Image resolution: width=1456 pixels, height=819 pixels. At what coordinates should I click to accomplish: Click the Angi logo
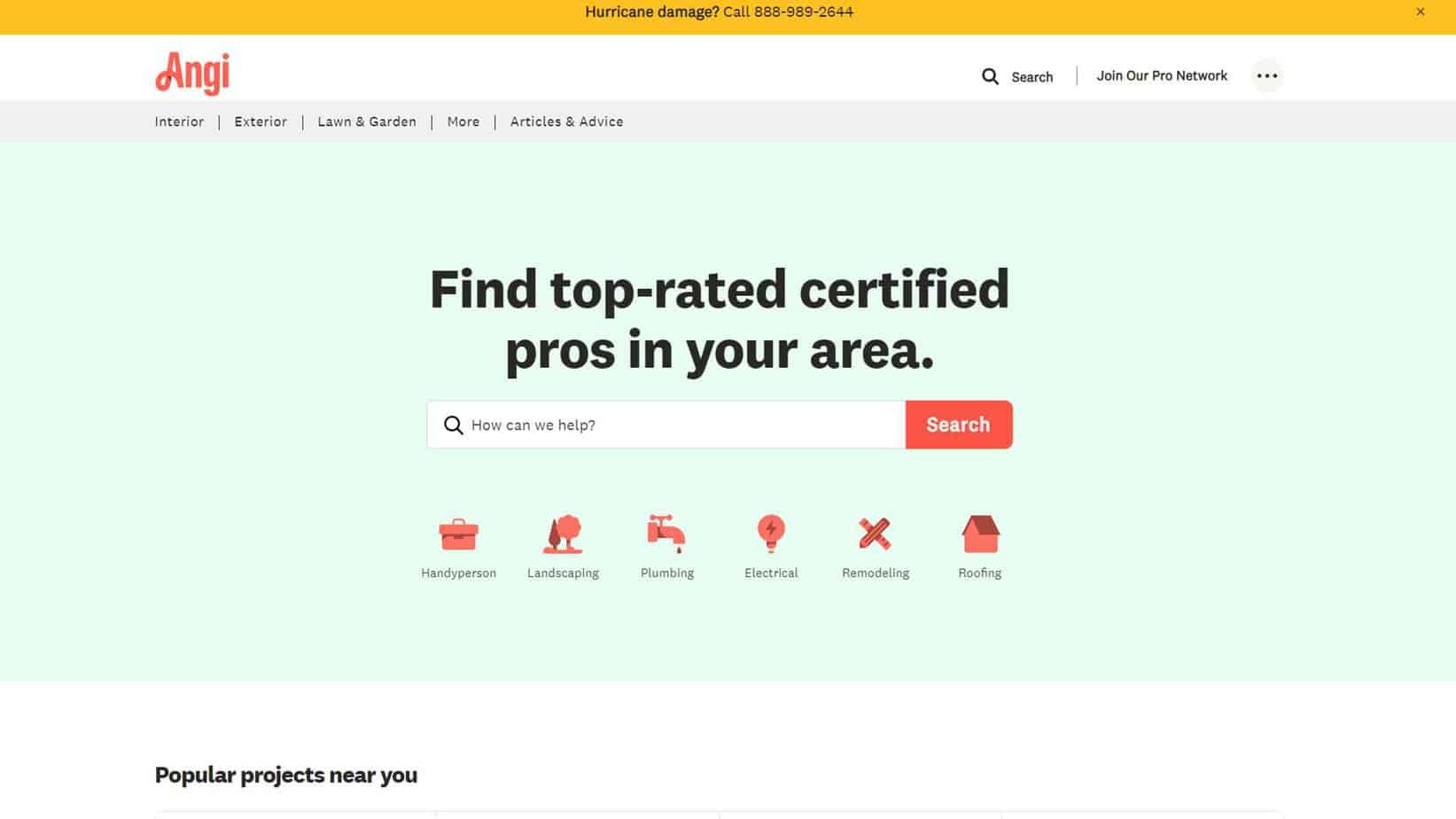pos(192,73)
